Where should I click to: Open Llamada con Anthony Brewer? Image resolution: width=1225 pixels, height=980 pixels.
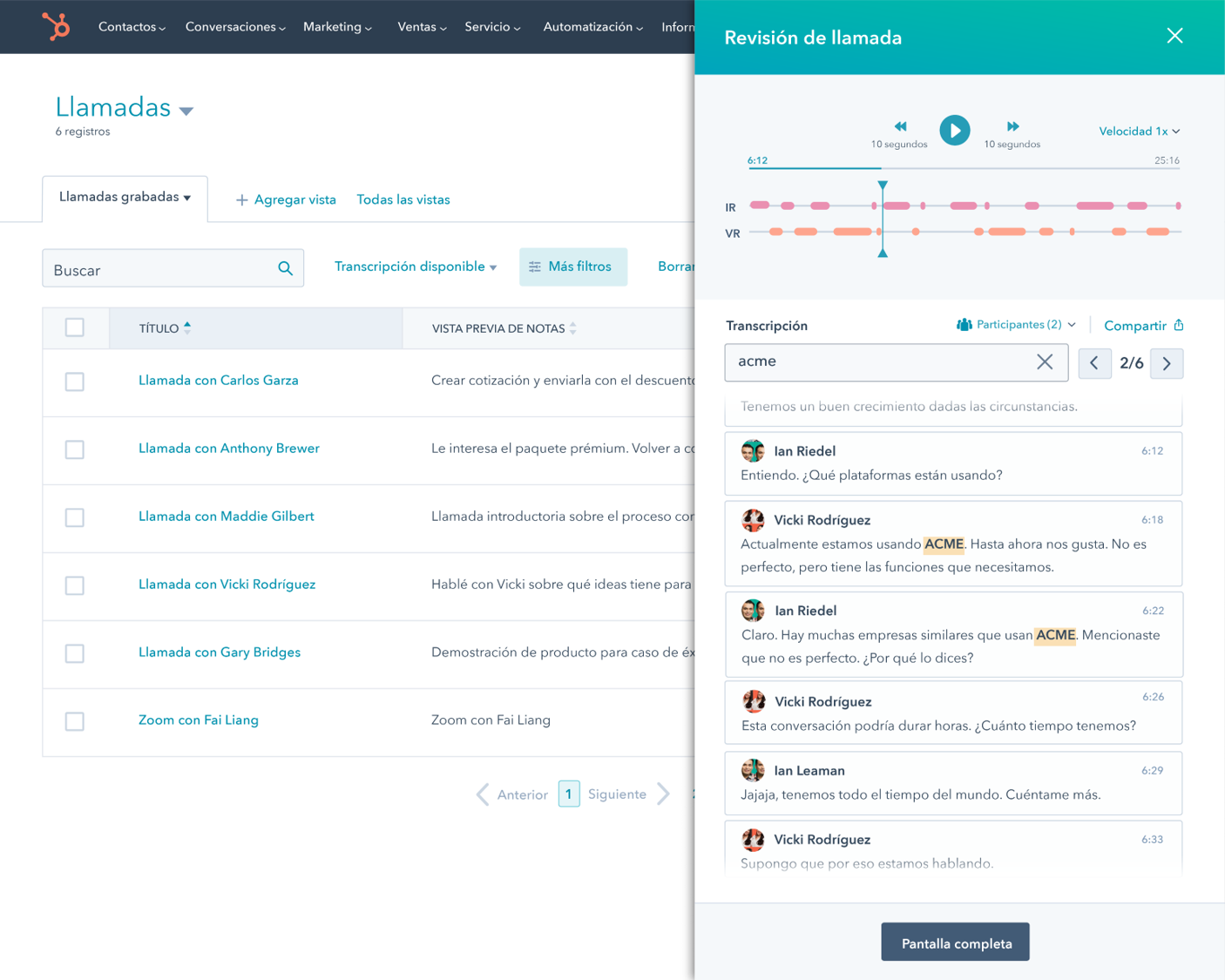point(229,449)
